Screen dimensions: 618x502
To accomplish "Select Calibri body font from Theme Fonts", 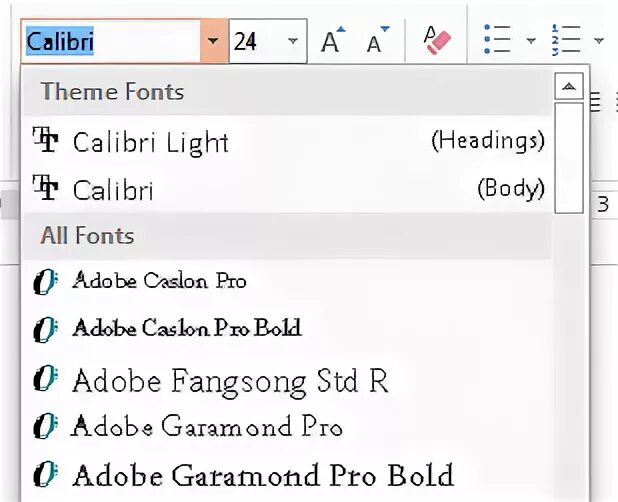I will pos(287,189).
